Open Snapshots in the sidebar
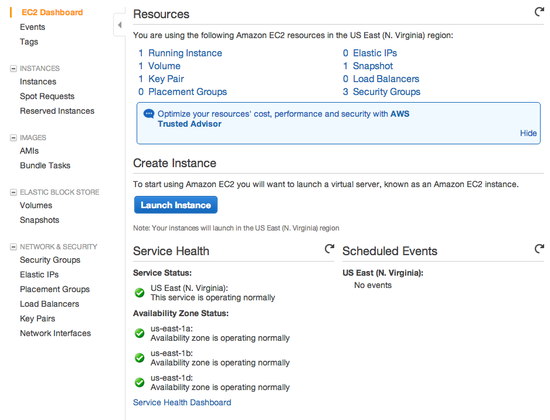This screenshot has height=420, width=550. 39,220
